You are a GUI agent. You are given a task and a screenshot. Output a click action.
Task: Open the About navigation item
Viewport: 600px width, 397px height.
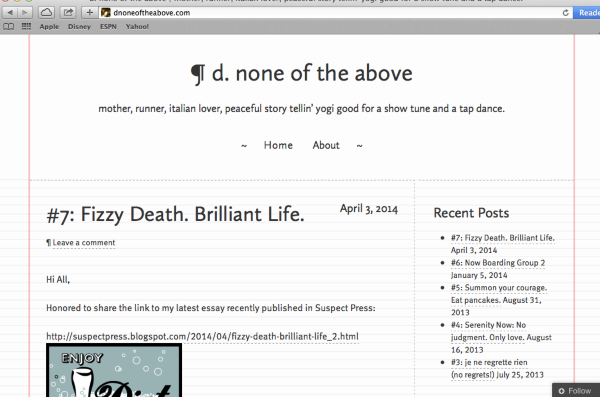pos(326,145)
